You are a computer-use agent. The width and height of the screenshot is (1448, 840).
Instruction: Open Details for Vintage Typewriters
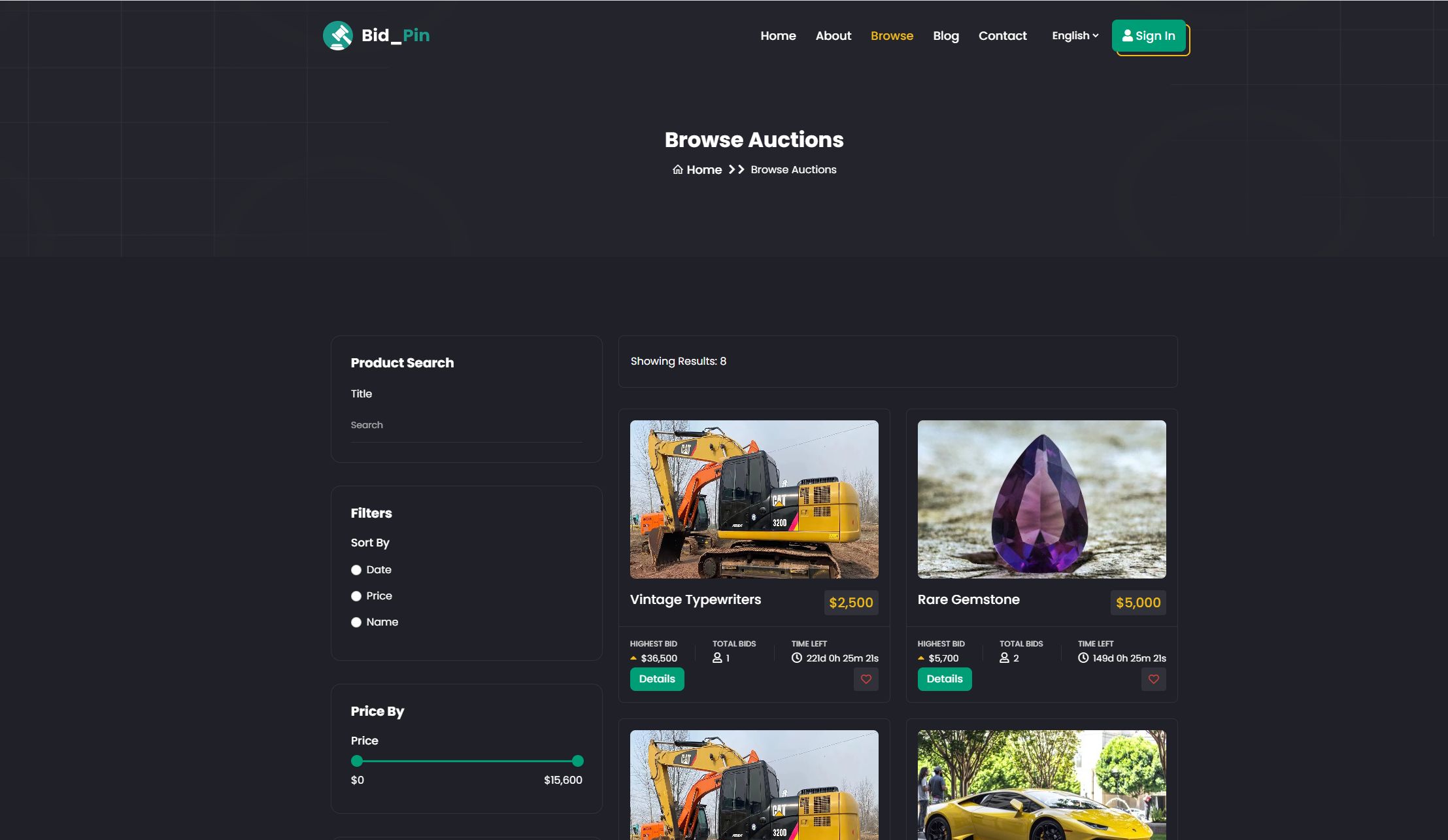pyautogui.click(x=656, y=679)
